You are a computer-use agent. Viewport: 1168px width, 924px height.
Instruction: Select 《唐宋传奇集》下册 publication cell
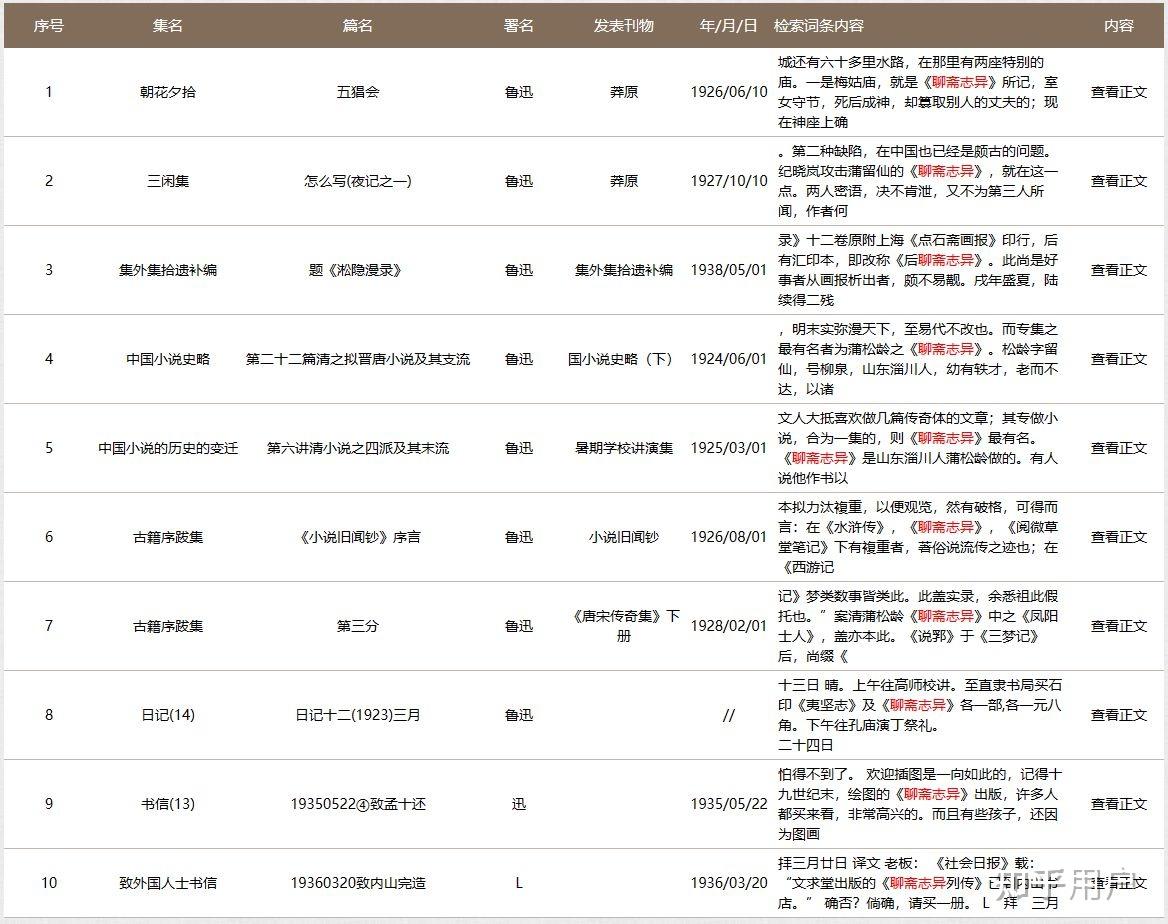(624, 626)
